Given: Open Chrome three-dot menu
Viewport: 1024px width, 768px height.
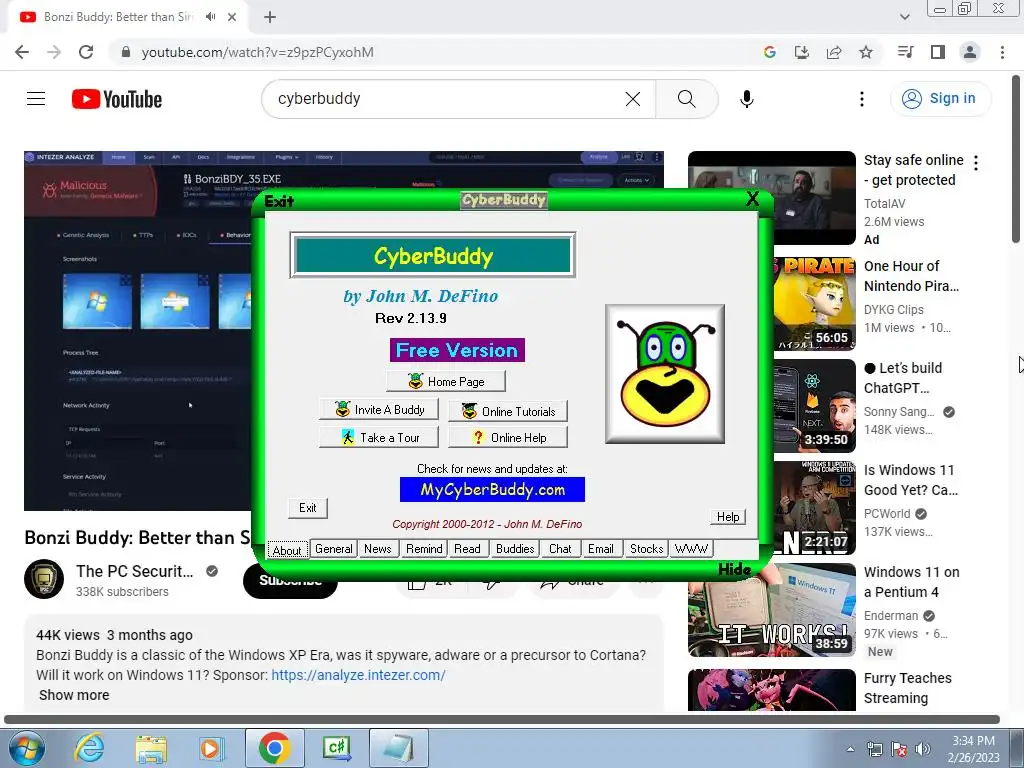Looking at the screenshot, I should click(1002, 52).
